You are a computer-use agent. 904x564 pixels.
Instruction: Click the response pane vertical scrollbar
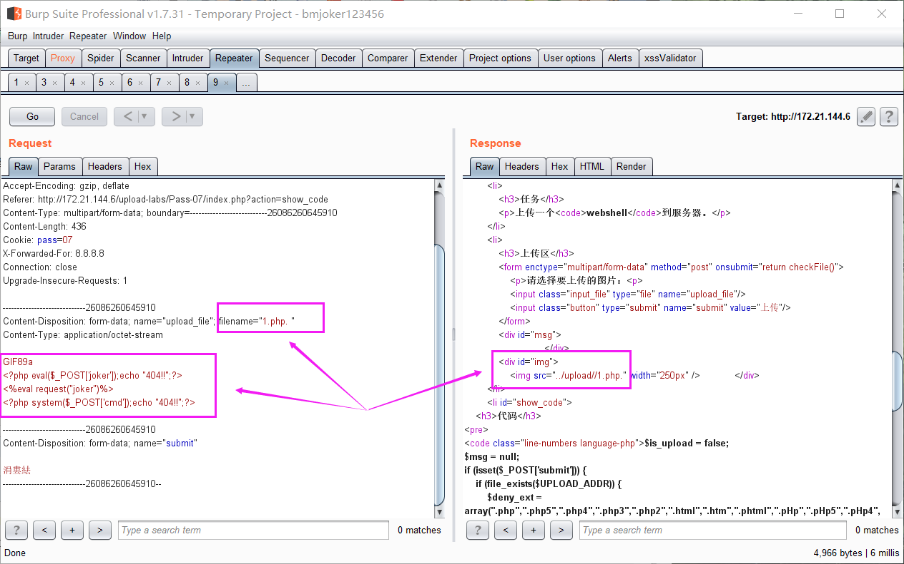point(897,348)
